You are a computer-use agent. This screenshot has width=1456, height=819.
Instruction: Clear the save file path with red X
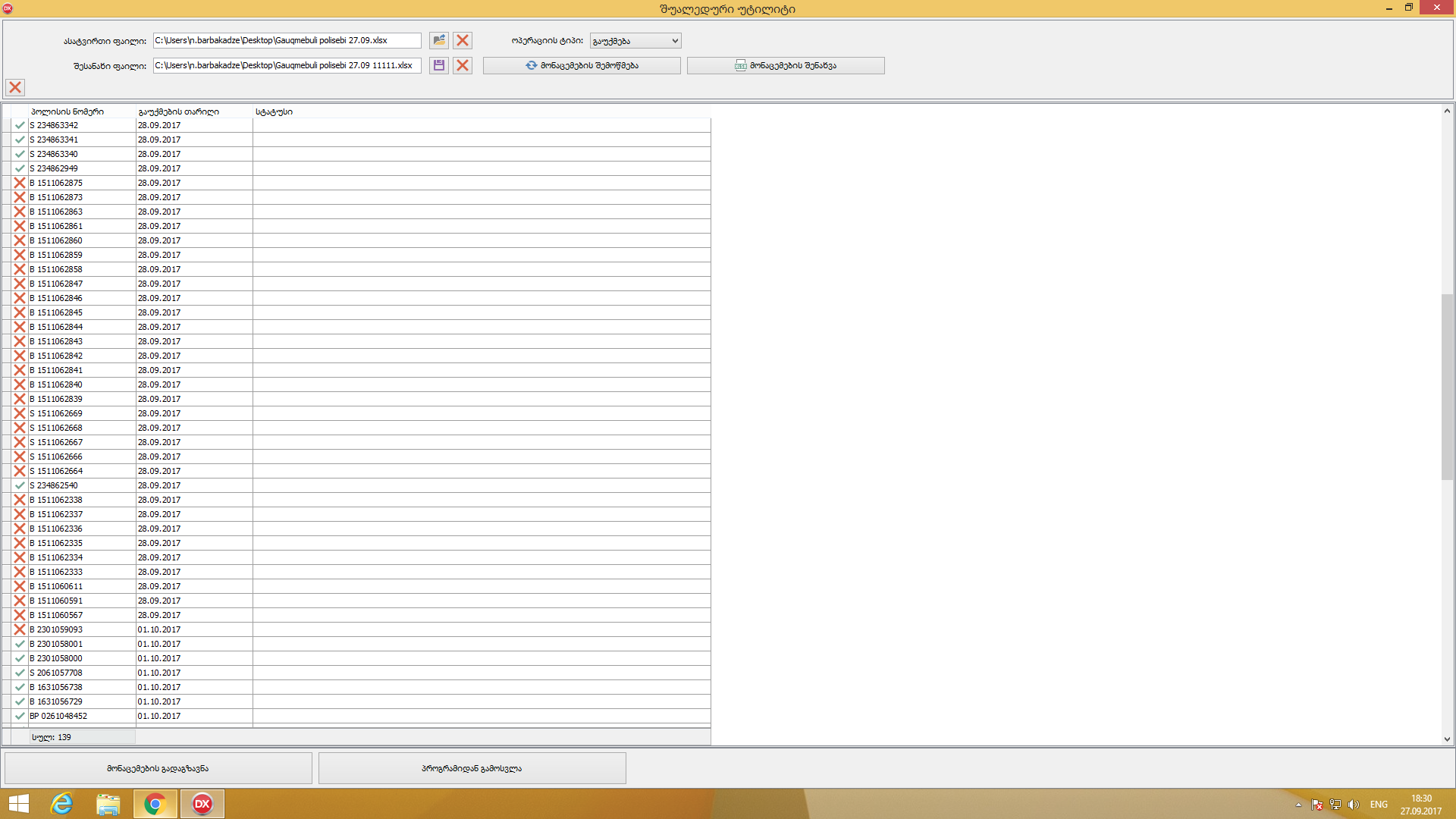tap(463, 65)
